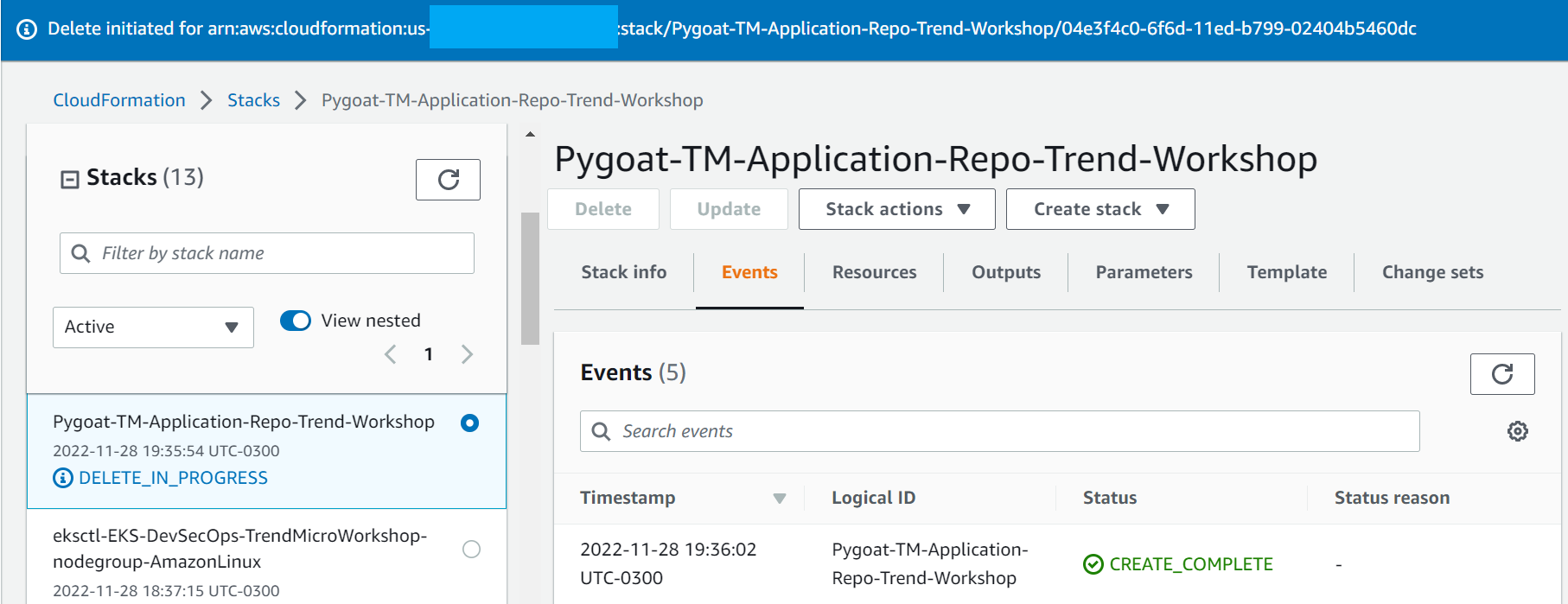Screen dimensions: 1568x604
Task: Click page number 1 in stacks pagination
Action: (x=429, y=354)
